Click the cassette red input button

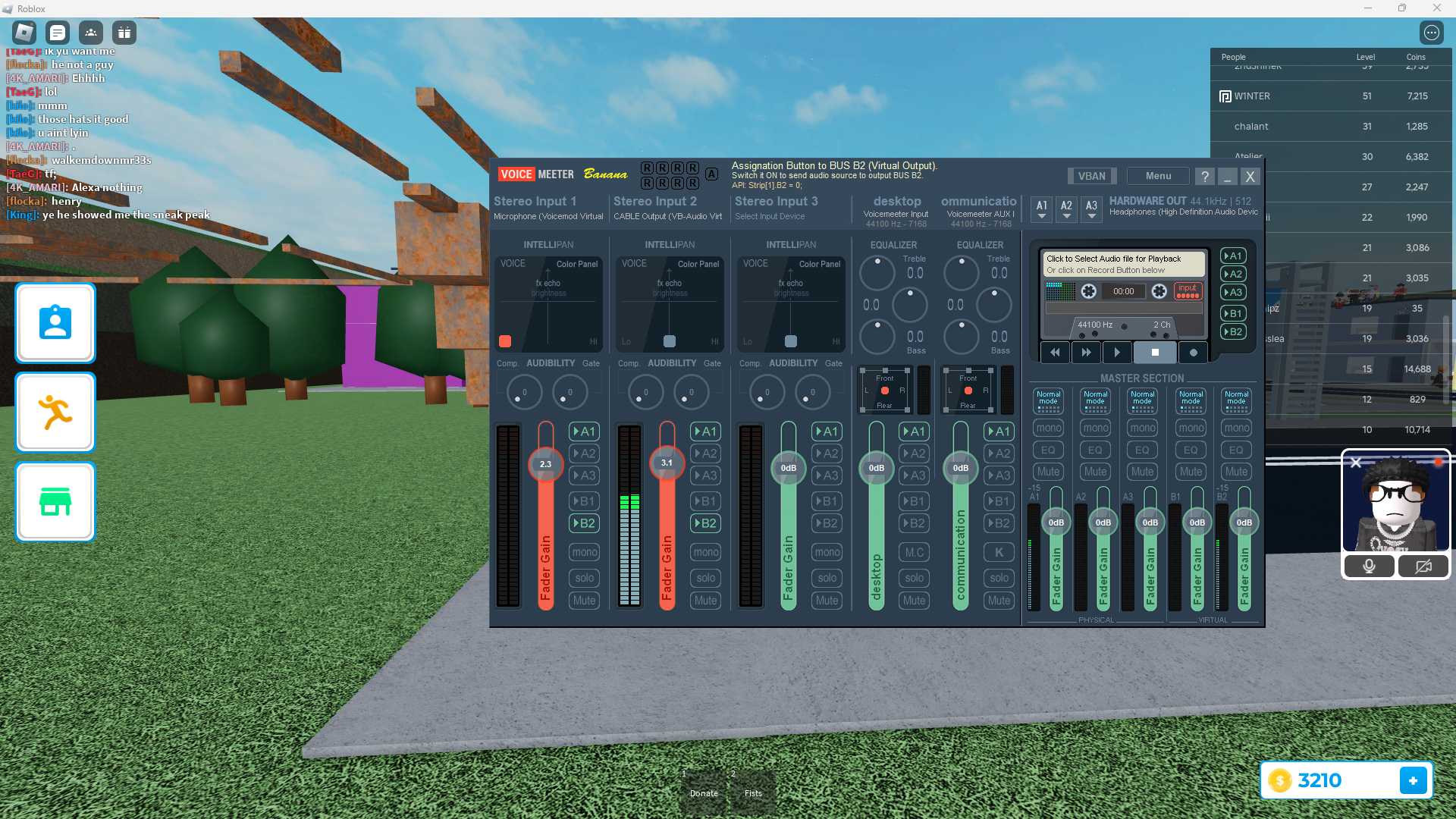click(1188, 291)
